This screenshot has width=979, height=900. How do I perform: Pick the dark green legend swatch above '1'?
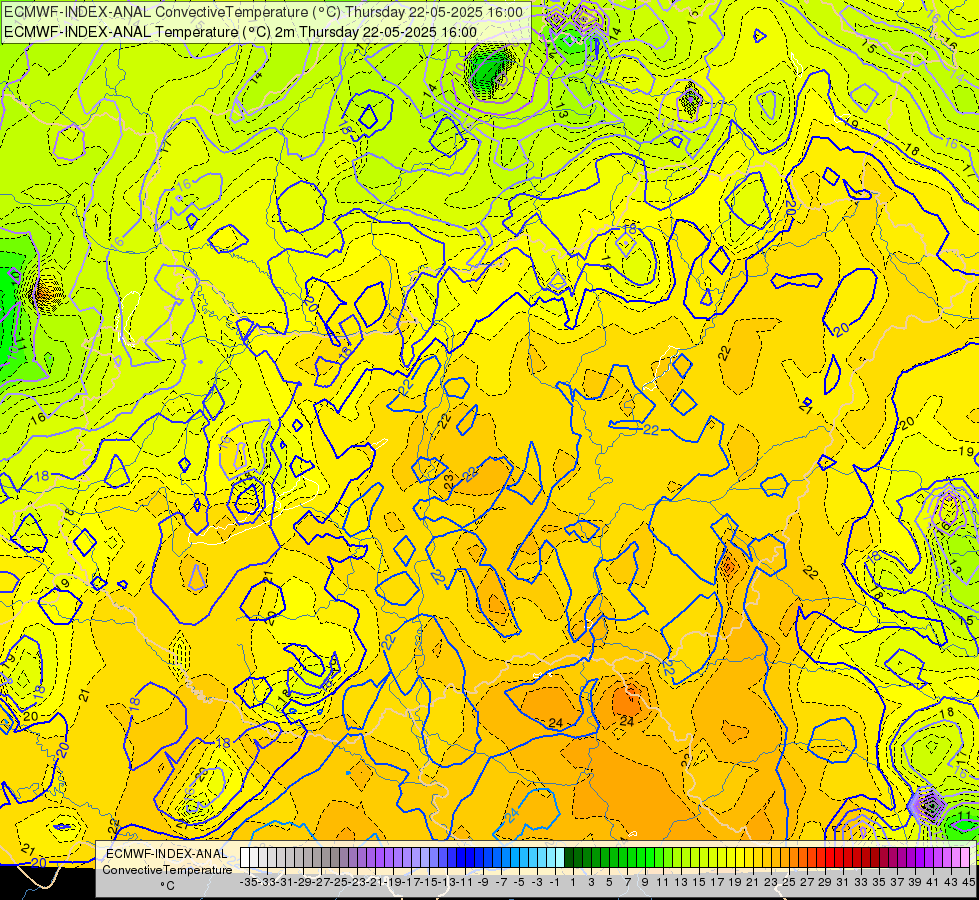click(x=569, y=858)
